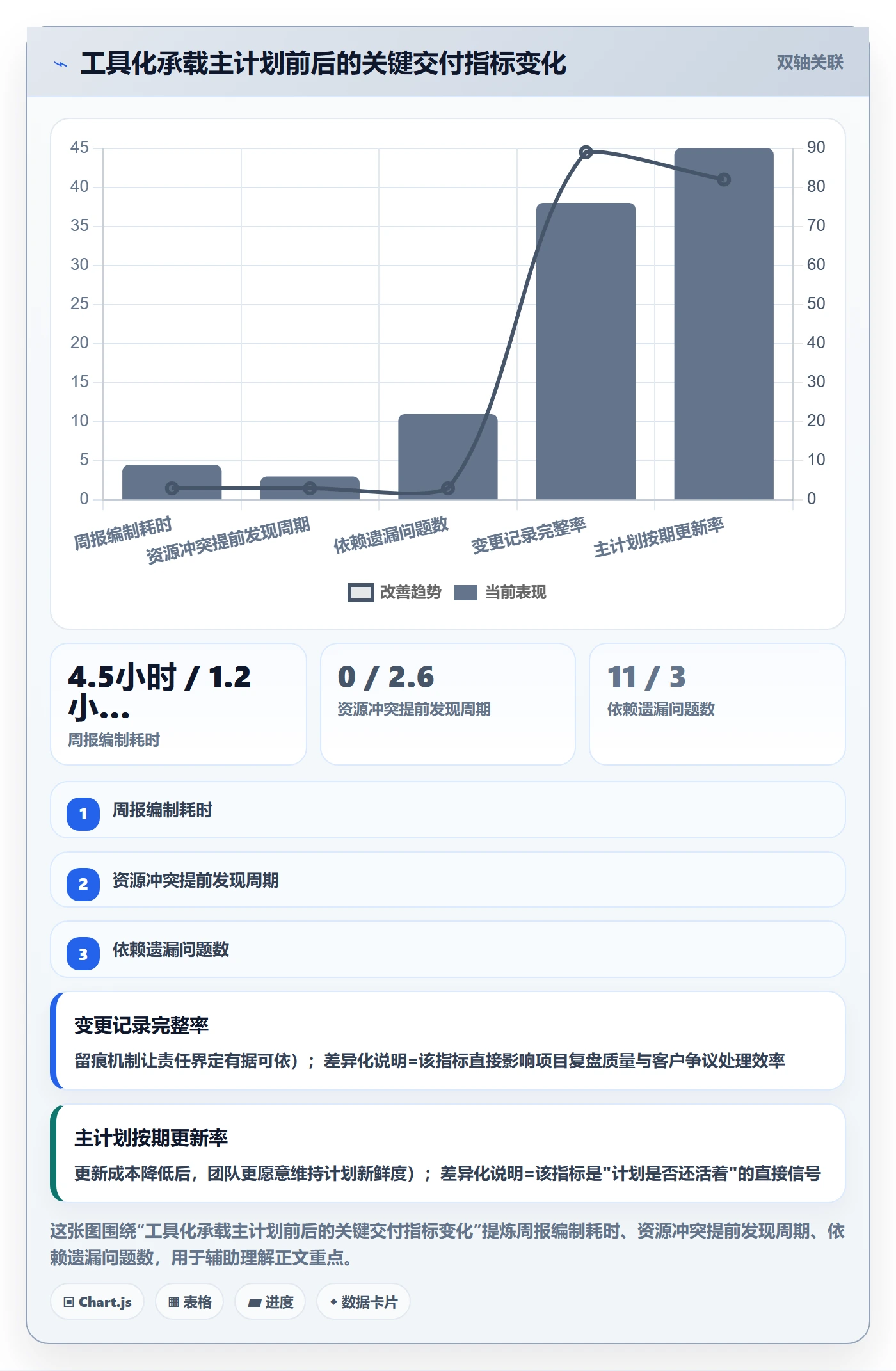Click the x-axis label 主计划按期更新率

(659, 538)
